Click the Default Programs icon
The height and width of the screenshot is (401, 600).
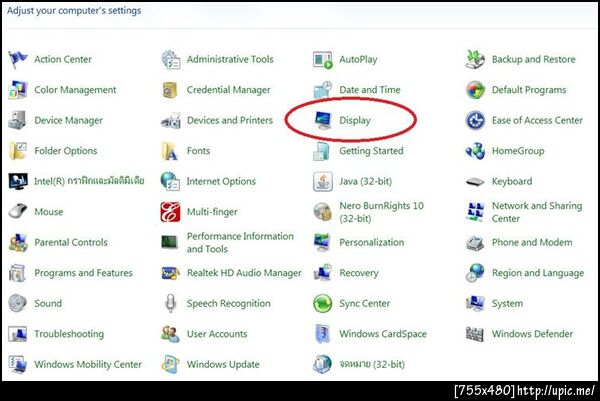pos(475,90)
